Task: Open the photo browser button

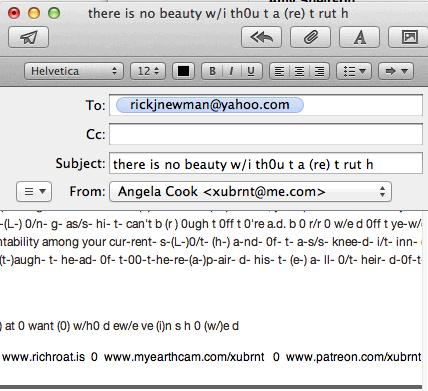Action: click(x=408, y=37)
